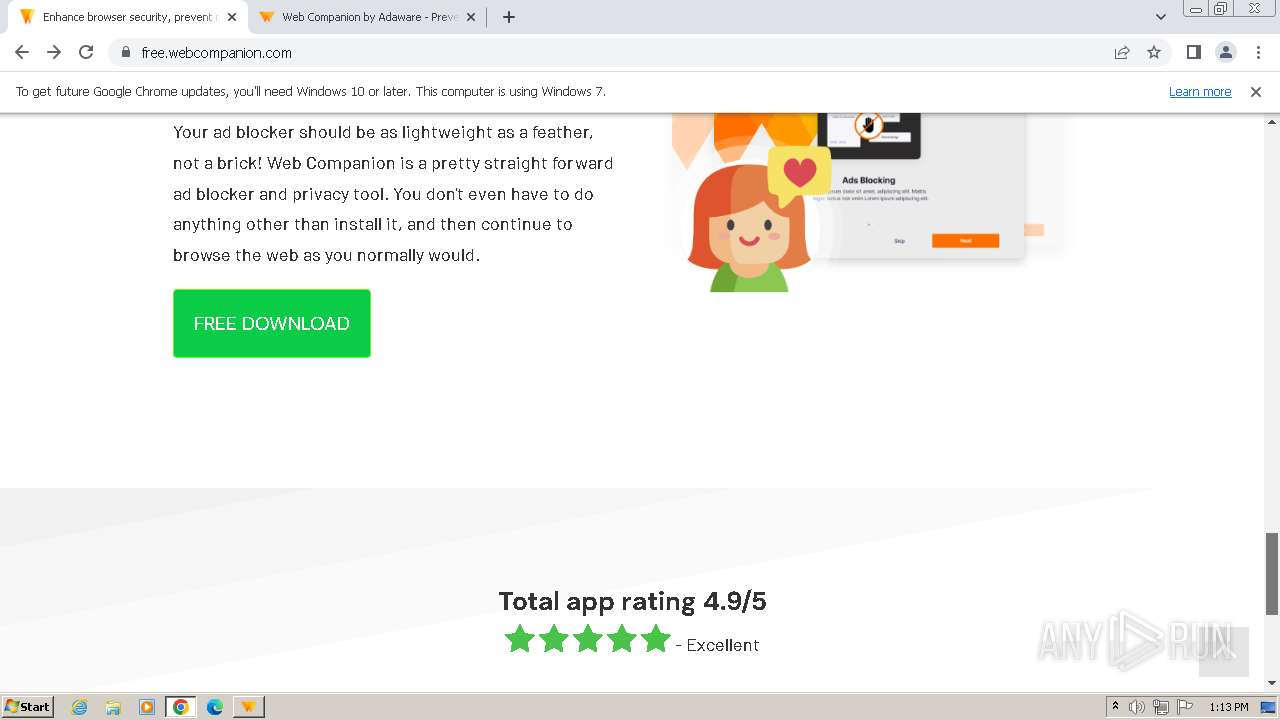Open a new browser tab
Viewport: 1280px width, 720px height.
(508, 17)
